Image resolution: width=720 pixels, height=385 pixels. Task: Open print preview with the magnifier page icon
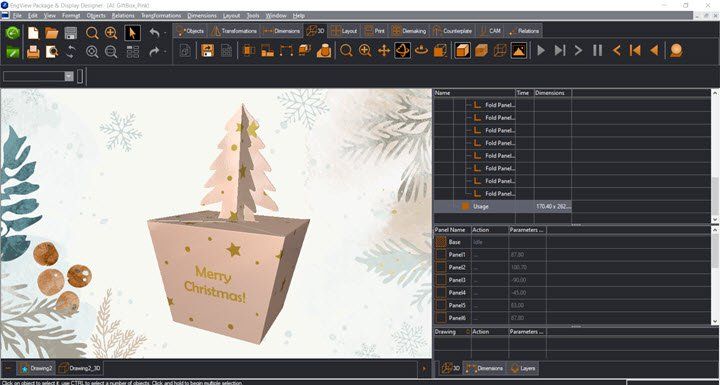point(51,51)
